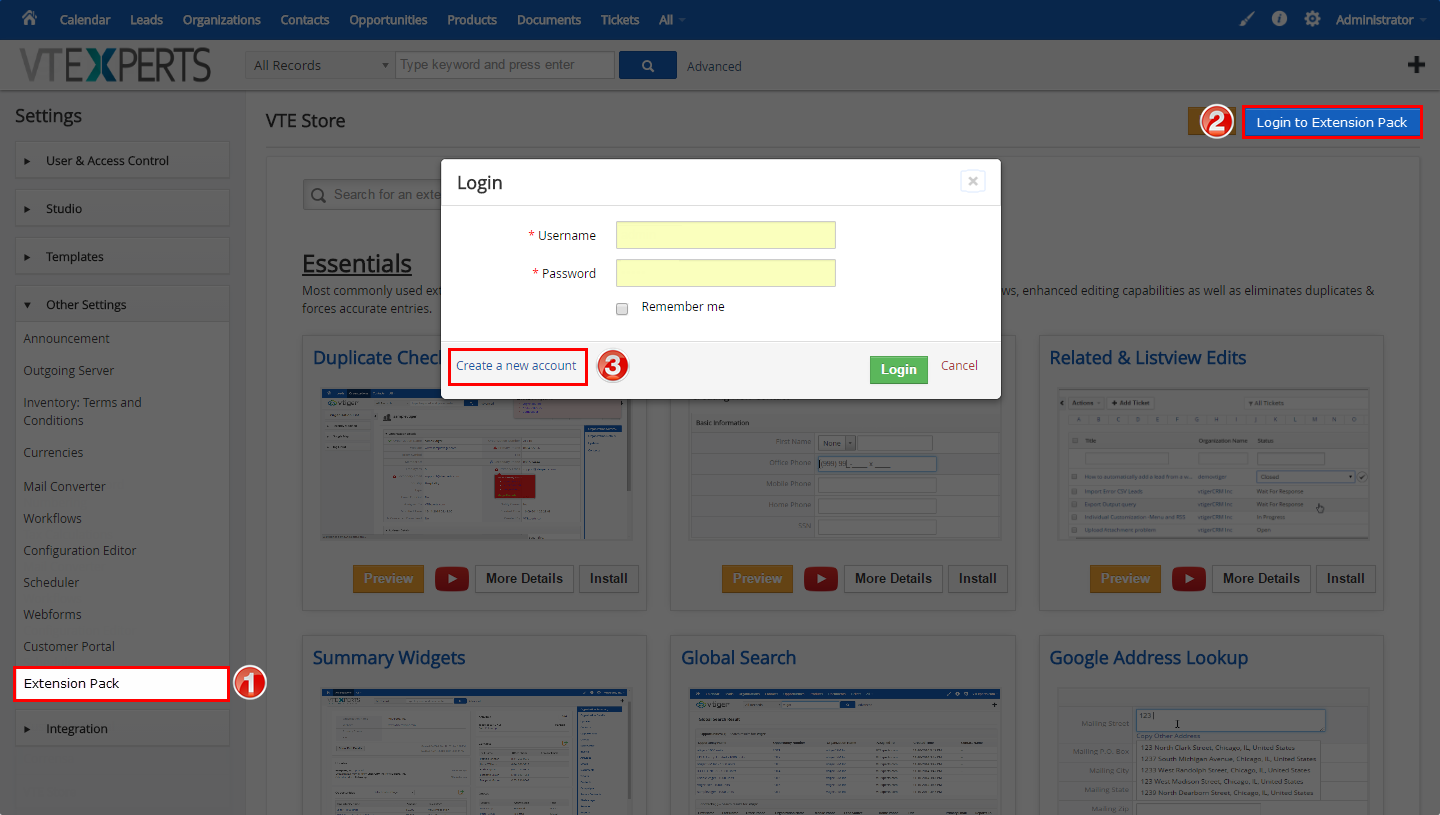The height and width of the screenshot is (815, 1440).
Task: Click More Details for Related & Listview Edits
Action: point(1261,578)
